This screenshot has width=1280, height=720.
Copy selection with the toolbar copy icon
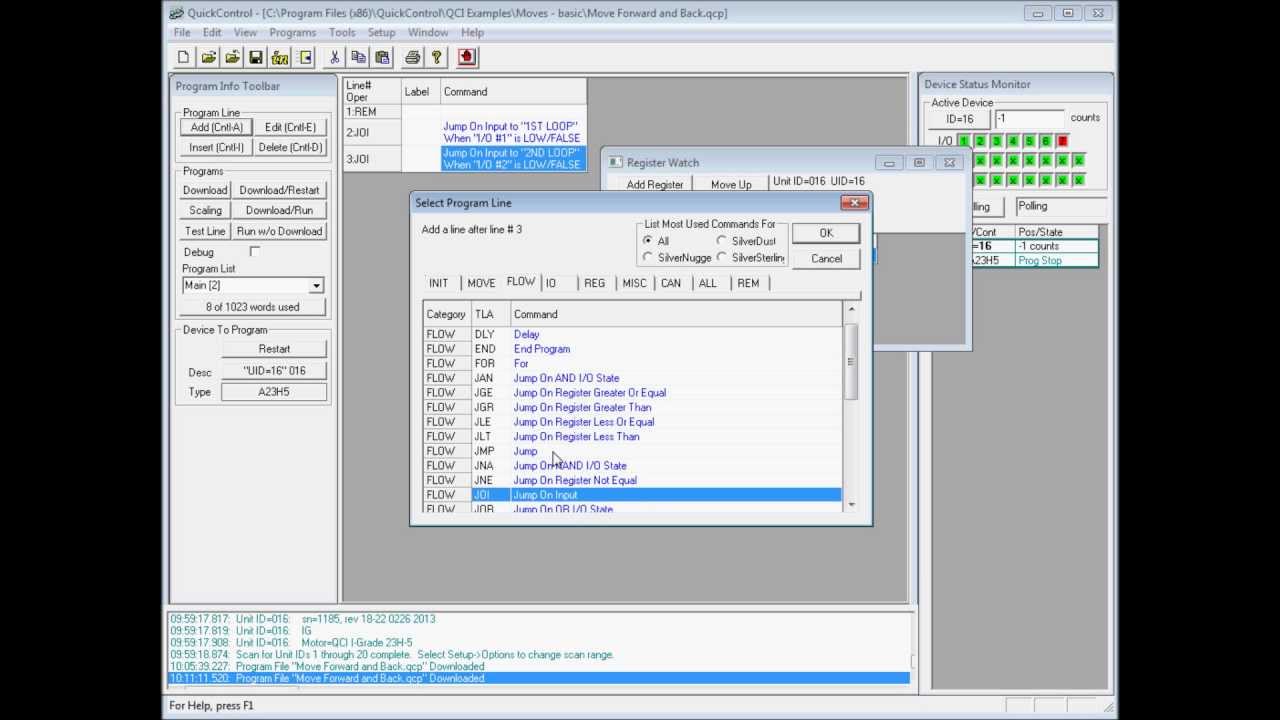tap(358, 58)
